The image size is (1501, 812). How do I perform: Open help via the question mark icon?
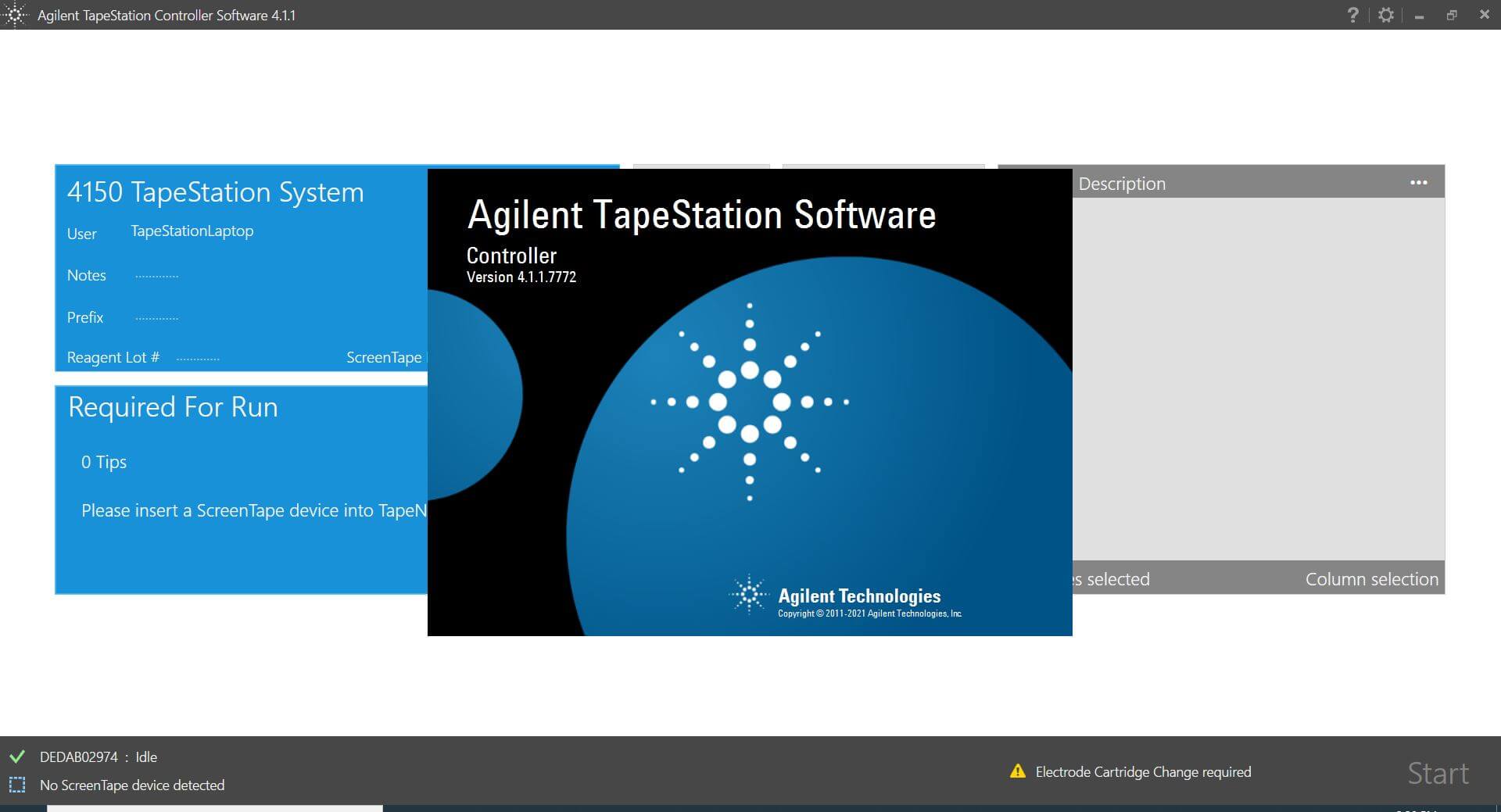point(1352,15)
